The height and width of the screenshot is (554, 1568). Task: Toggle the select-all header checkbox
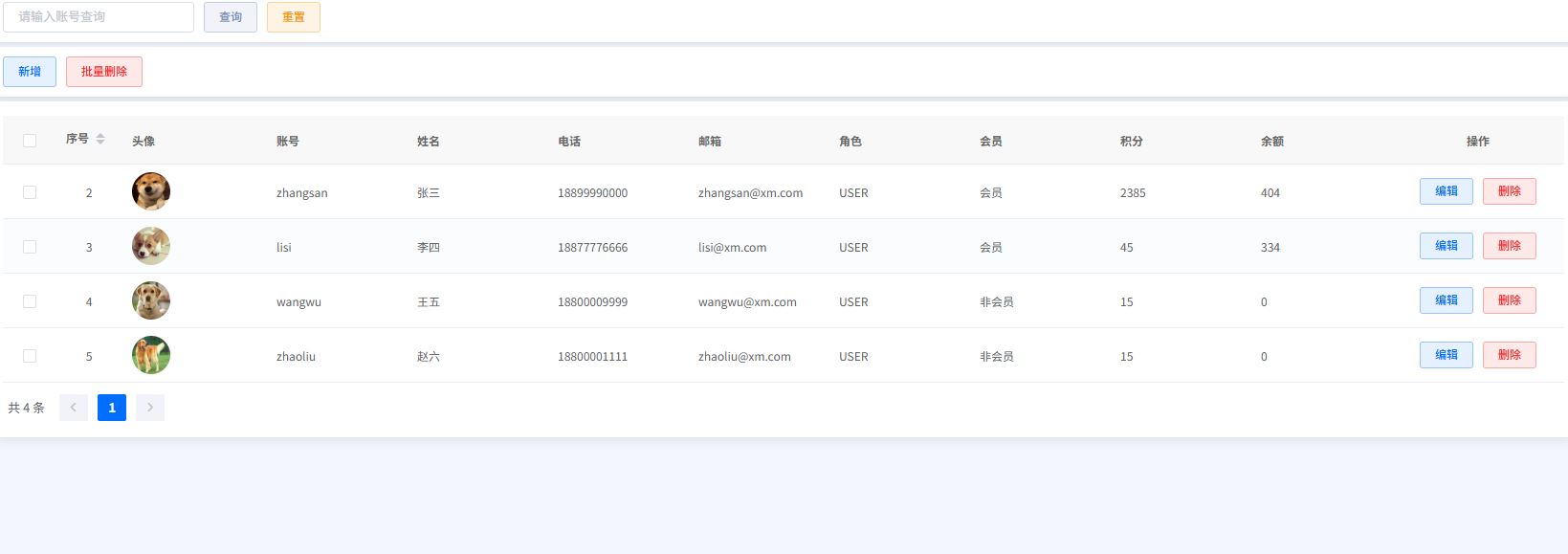pos(30,141)
